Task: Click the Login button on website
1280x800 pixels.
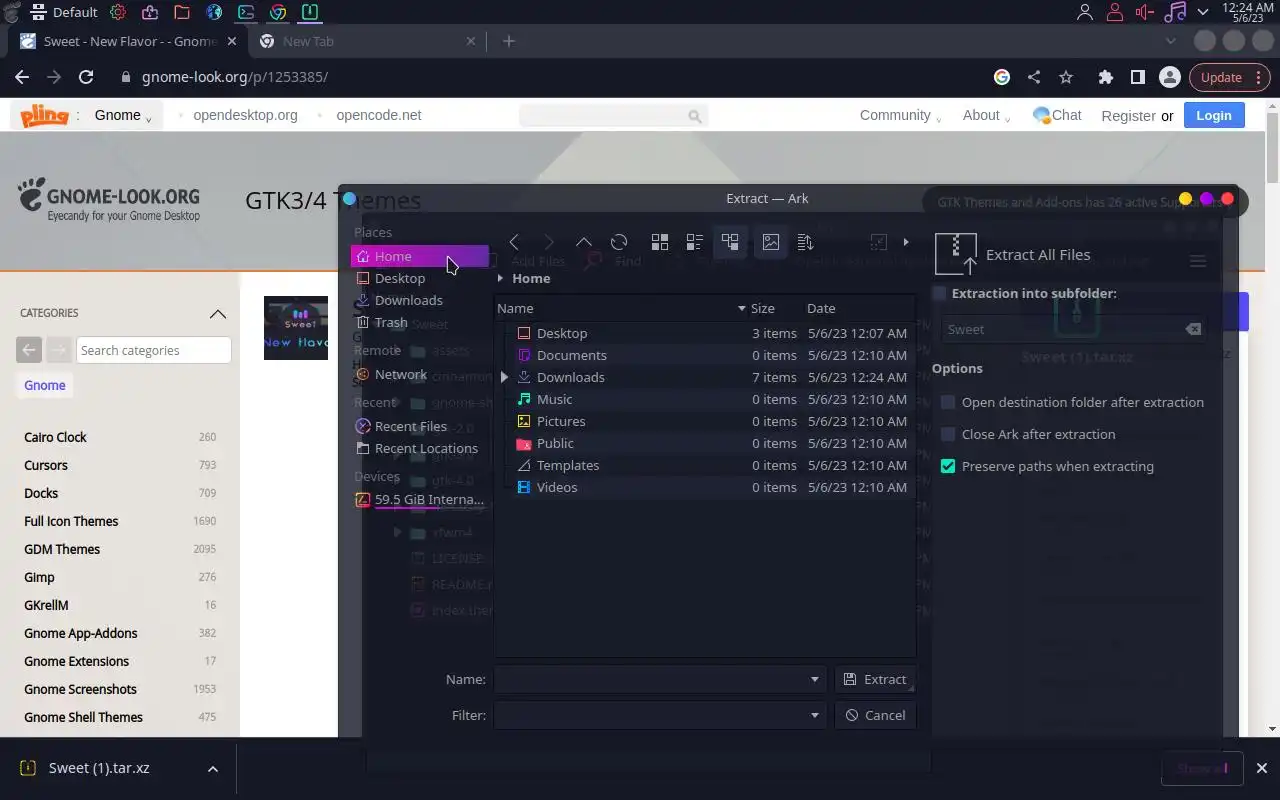Action: click(x=1214, y=115)
